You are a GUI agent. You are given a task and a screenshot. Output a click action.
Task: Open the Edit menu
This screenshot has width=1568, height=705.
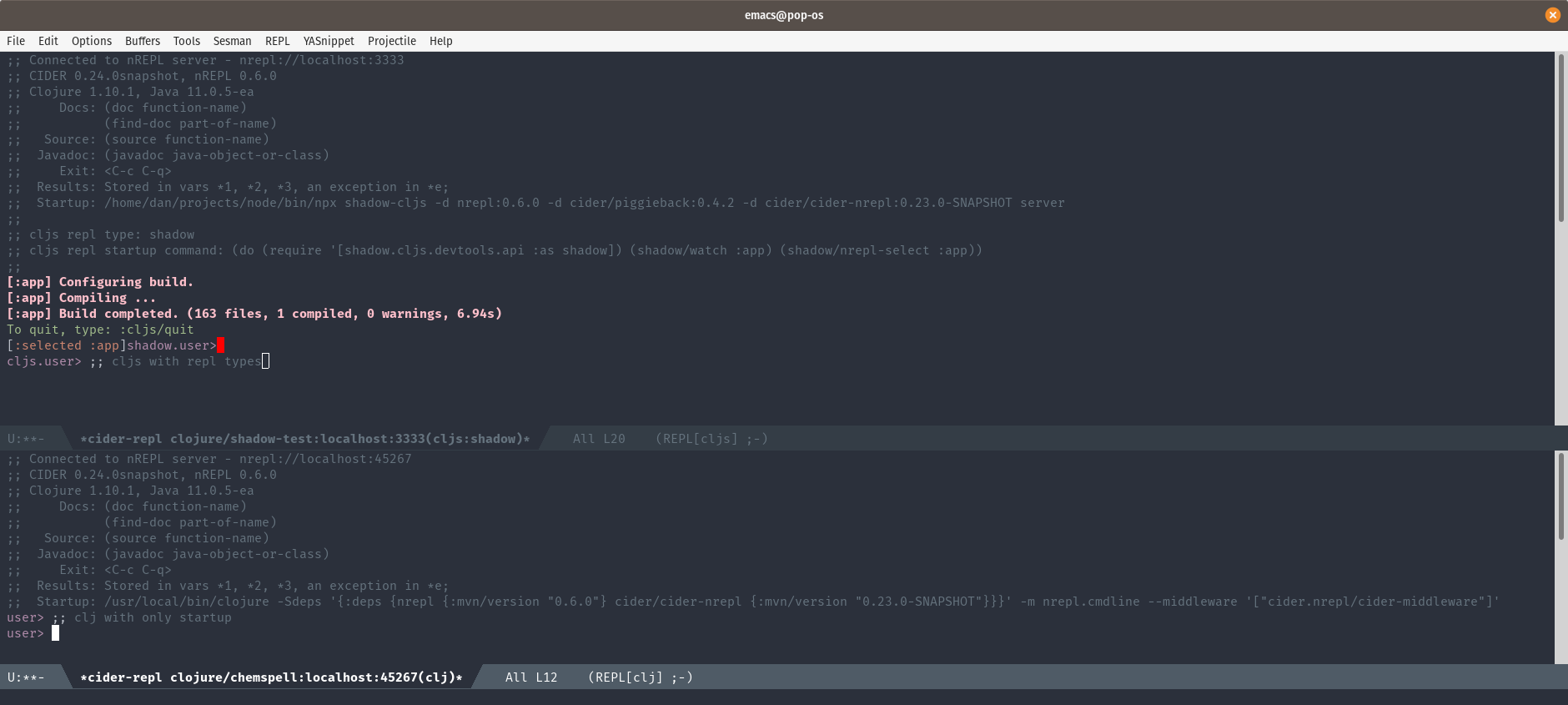[48, 41]
